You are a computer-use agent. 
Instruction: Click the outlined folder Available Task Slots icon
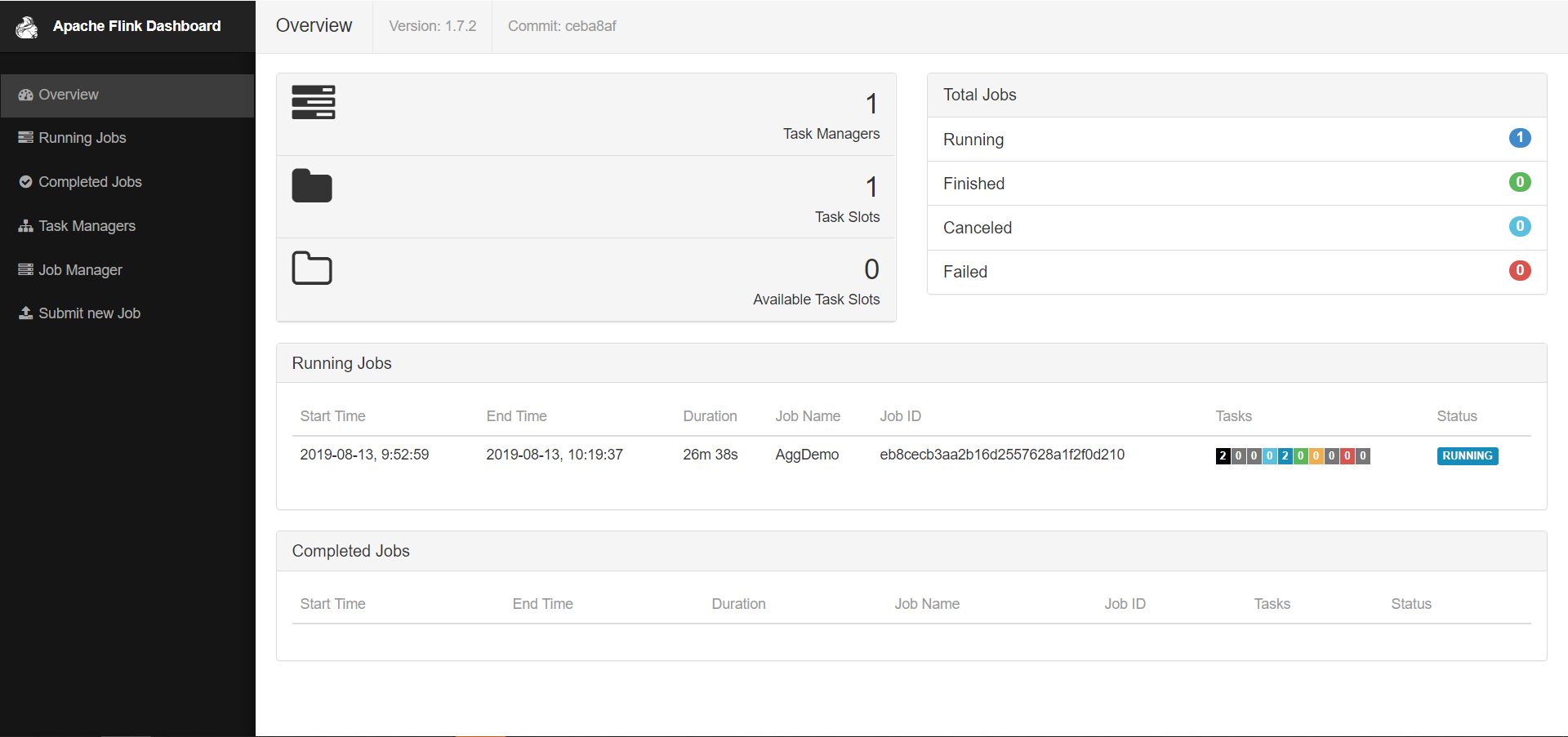point(312,268)
